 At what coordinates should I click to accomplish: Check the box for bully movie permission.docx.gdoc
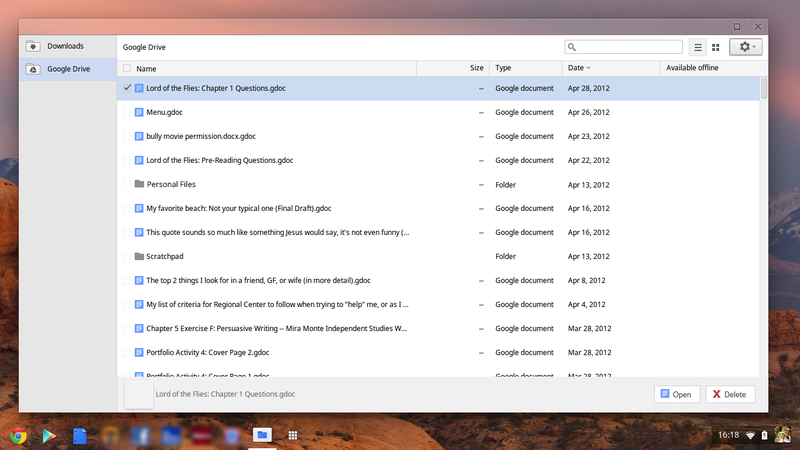coord(127,136)
